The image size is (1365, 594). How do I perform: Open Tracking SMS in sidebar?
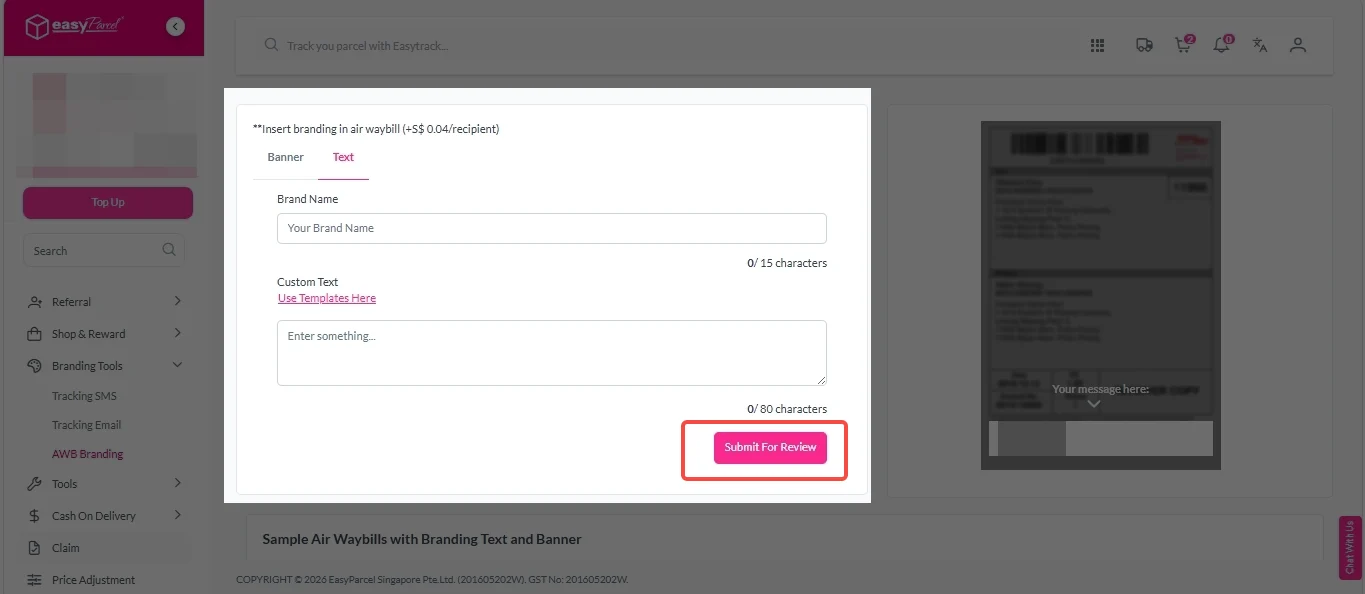(x=84, y=396)
